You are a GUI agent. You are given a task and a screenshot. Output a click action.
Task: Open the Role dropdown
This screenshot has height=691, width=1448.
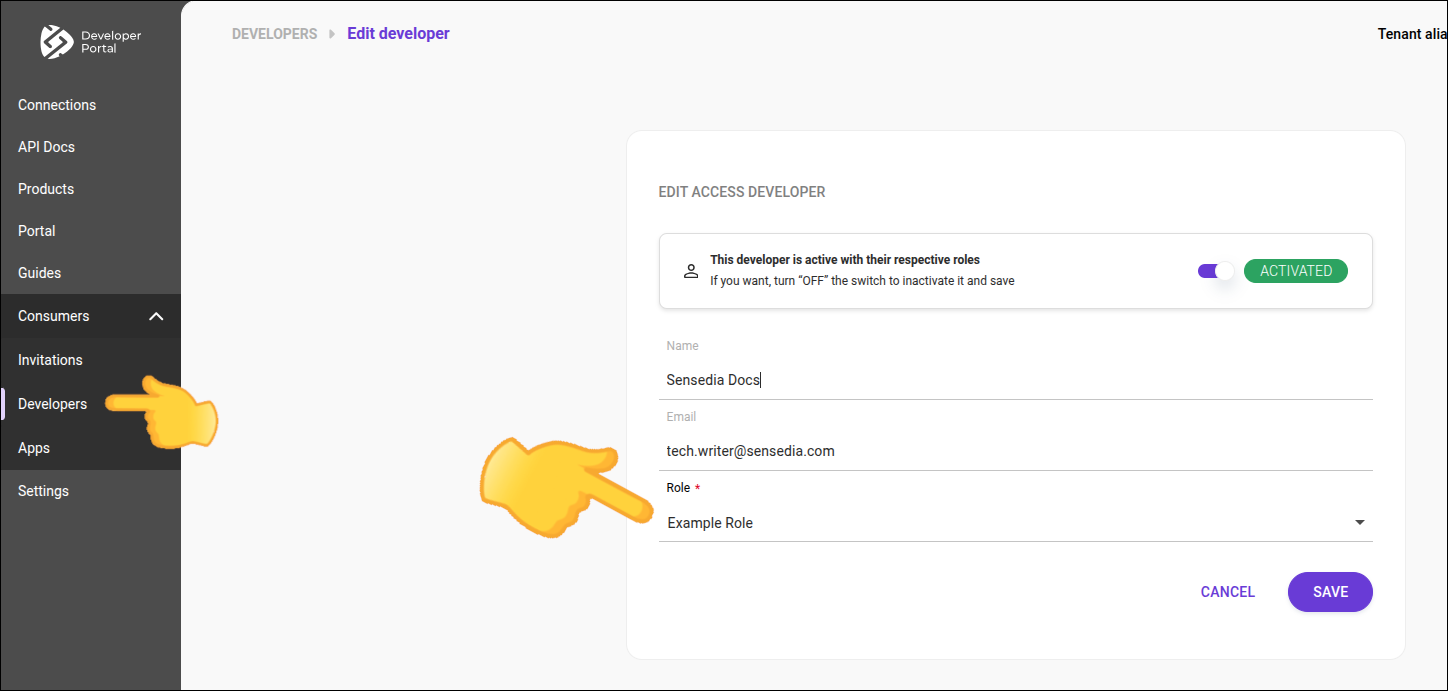pos(1015,522)
